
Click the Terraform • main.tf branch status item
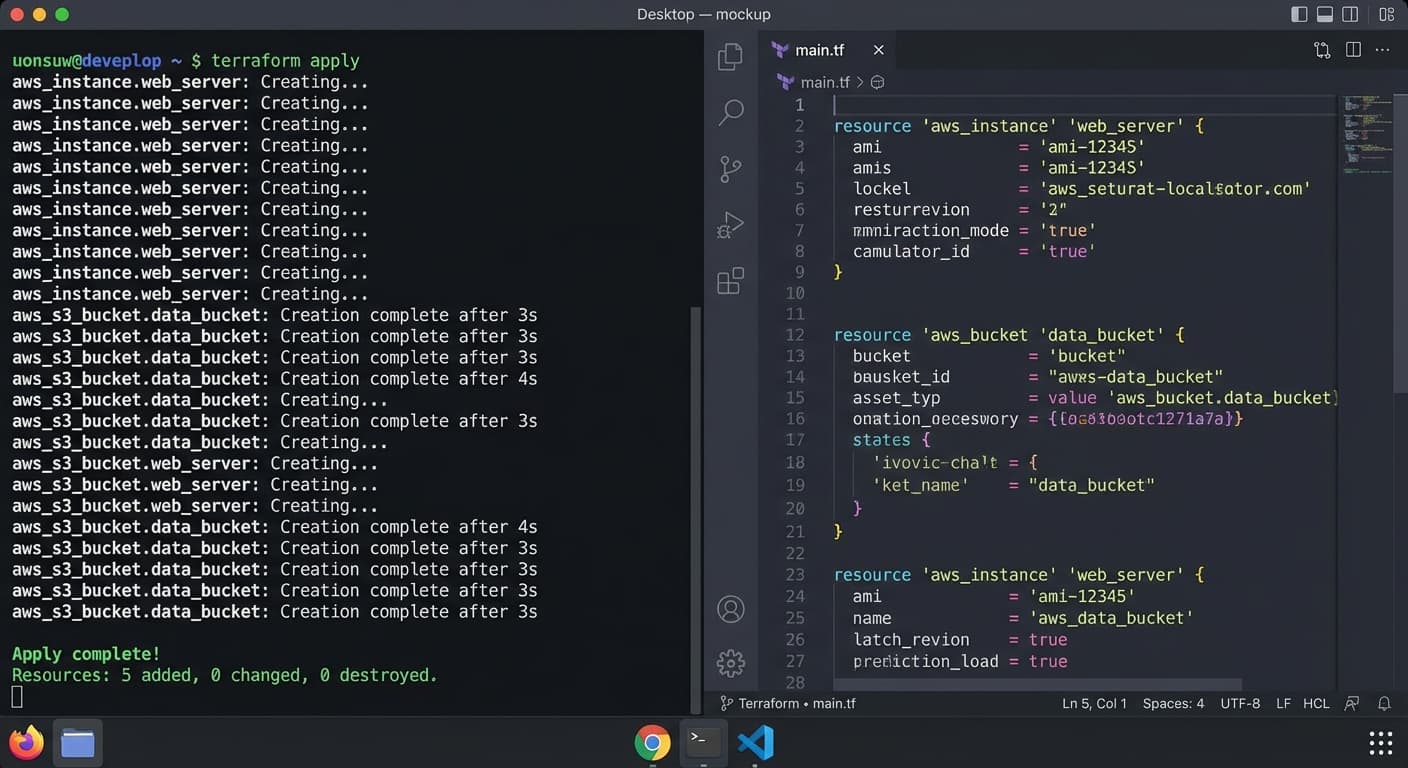pyautogui.click(x=787, y=703)
